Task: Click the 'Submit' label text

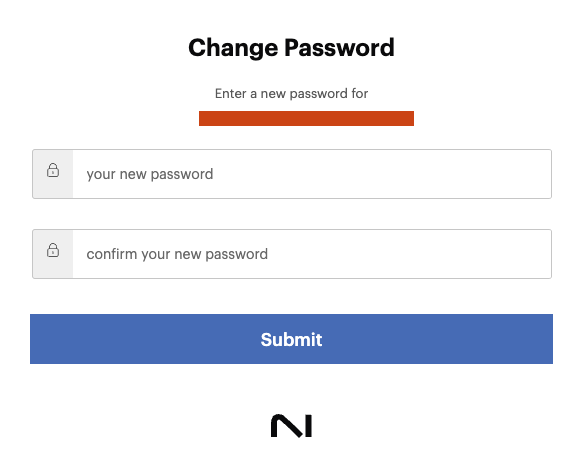Action: pos(291,340)
